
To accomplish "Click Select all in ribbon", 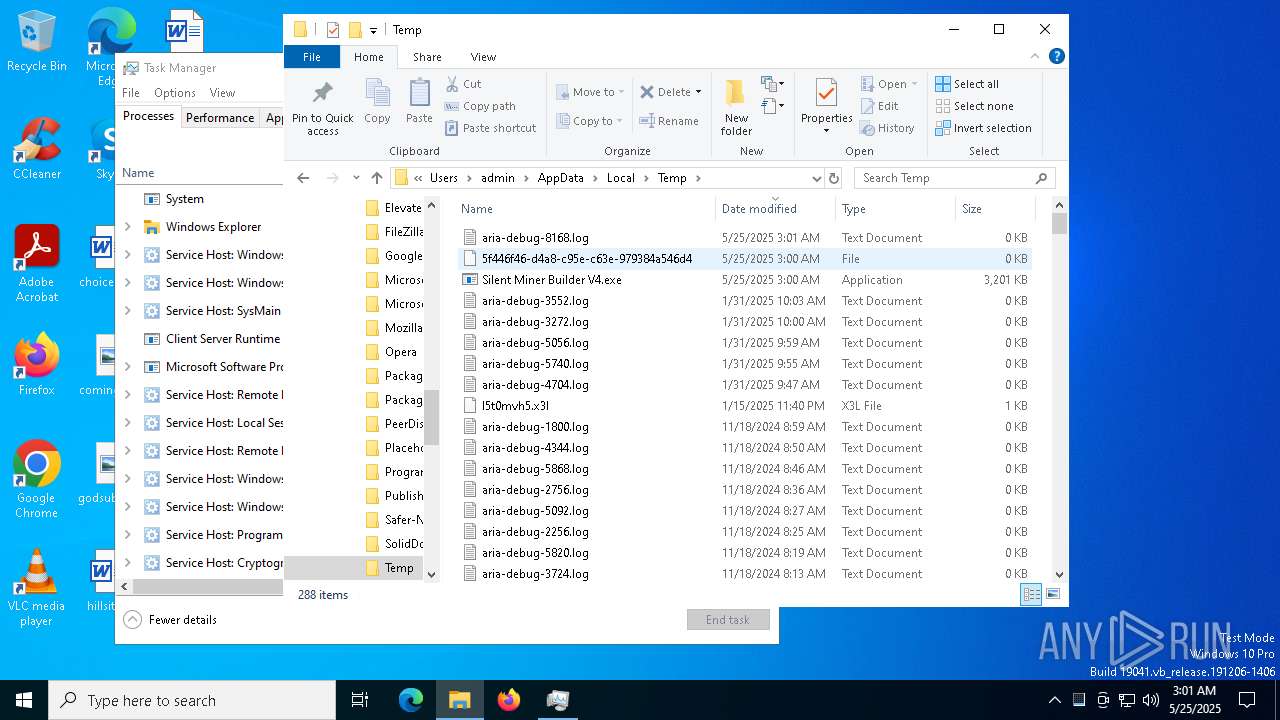I will (967, 84).
